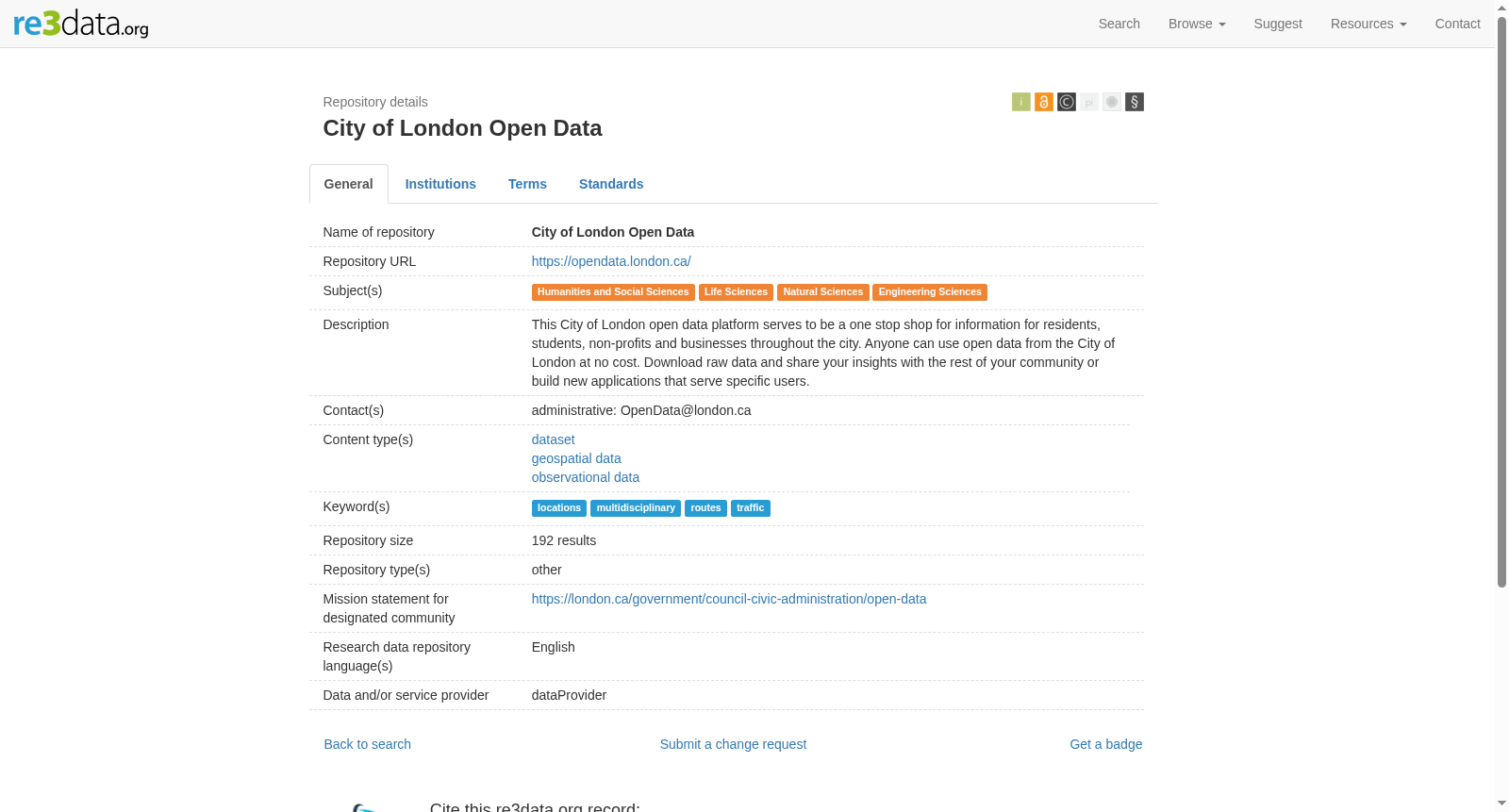Click the Engineering Sciences subject tag
1509x812 pixels.
pos(930,292)
